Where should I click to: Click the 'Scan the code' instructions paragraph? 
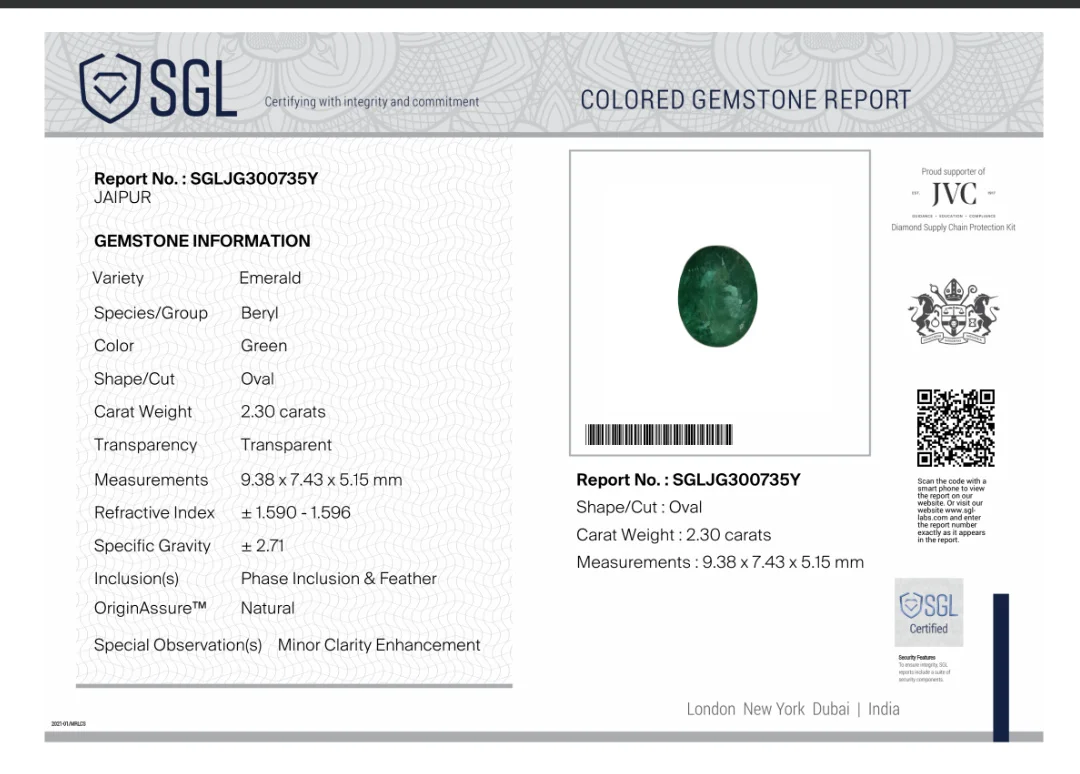click(x=951, y=511)
